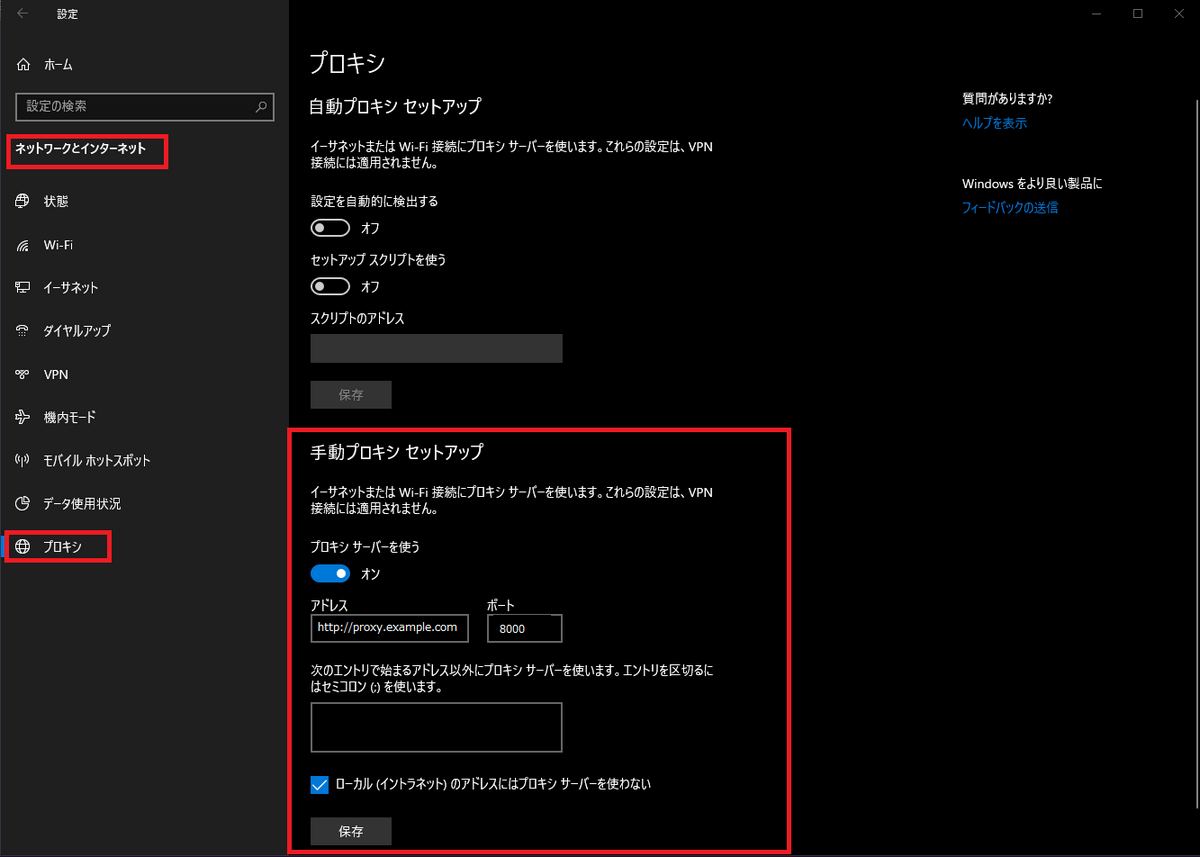Image resolution: width=1200 pixels, height=857 pixels.
Task: Click the back arrow in the title bar
Action: [22, 14]
